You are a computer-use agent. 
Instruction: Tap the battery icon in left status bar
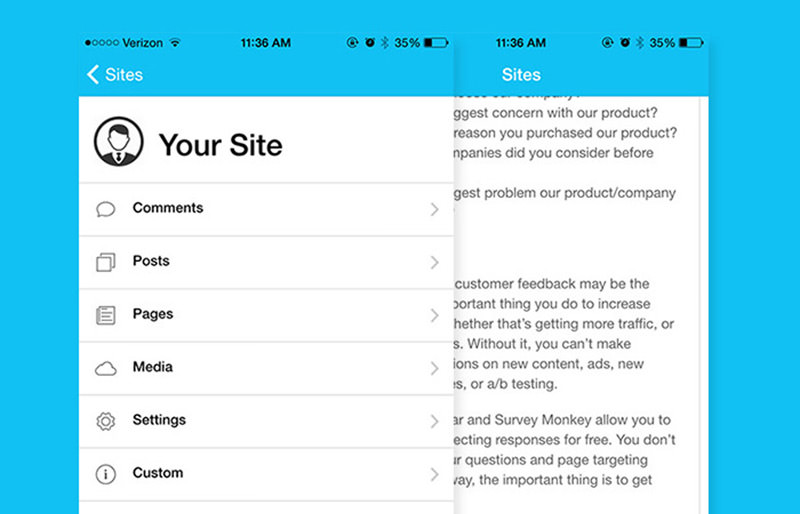pyautogui.click(x=436, y=42)
